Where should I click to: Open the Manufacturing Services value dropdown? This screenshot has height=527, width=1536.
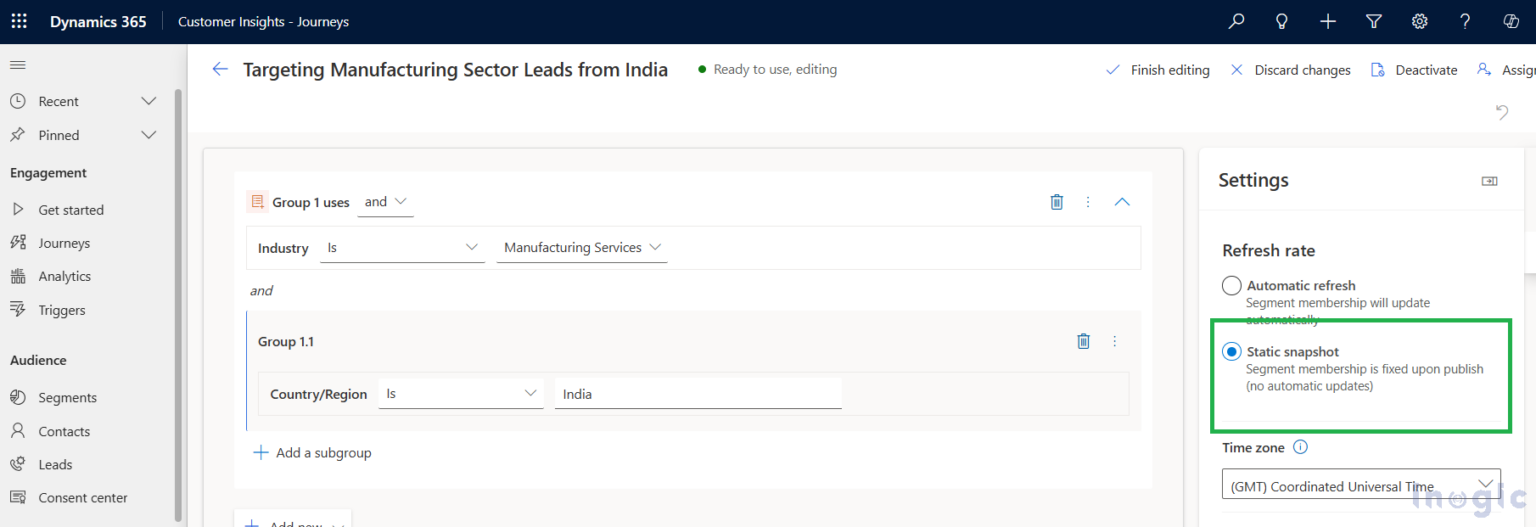[x=582, y=248]
